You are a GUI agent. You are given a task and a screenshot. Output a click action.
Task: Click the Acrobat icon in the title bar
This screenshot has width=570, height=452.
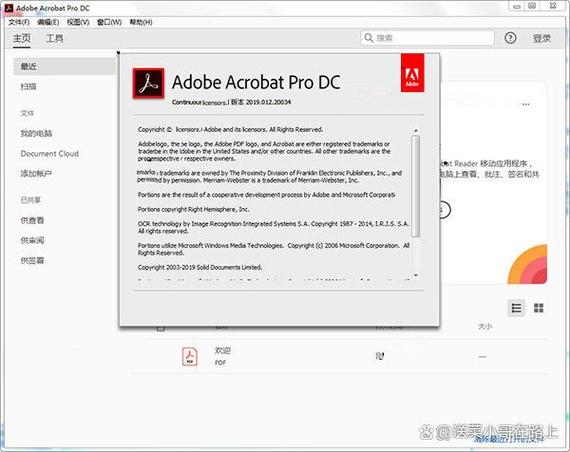coord(9,8)
